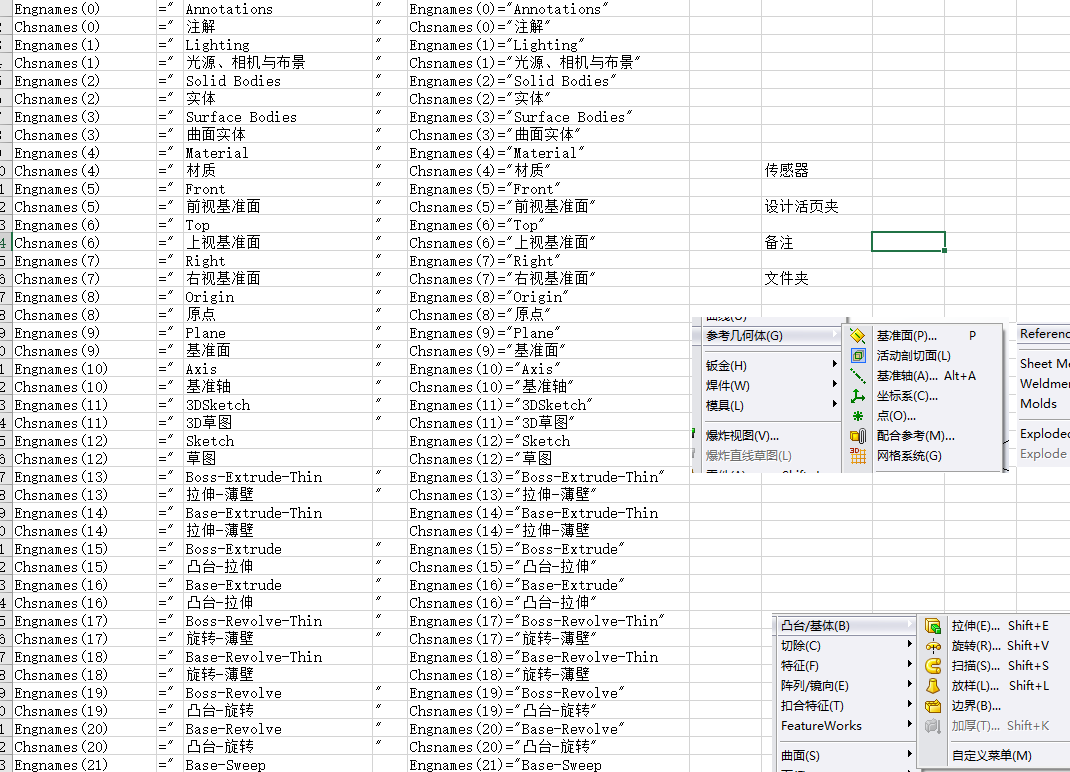Open the 活动剖切面 live section plane tool
Viewport: 1070px width, 772px height.
point(857,355)
